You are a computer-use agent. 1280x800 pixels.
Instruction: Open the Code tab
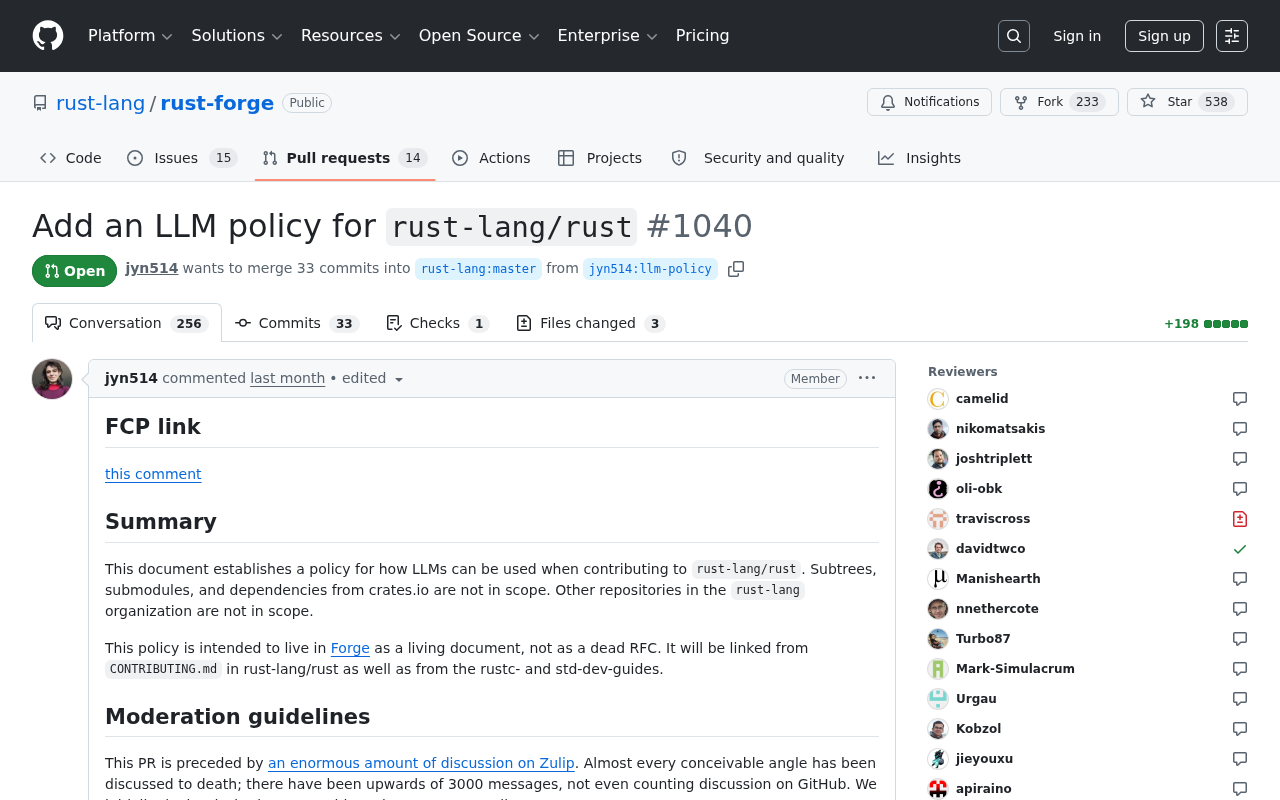click(x=71, y=158)
